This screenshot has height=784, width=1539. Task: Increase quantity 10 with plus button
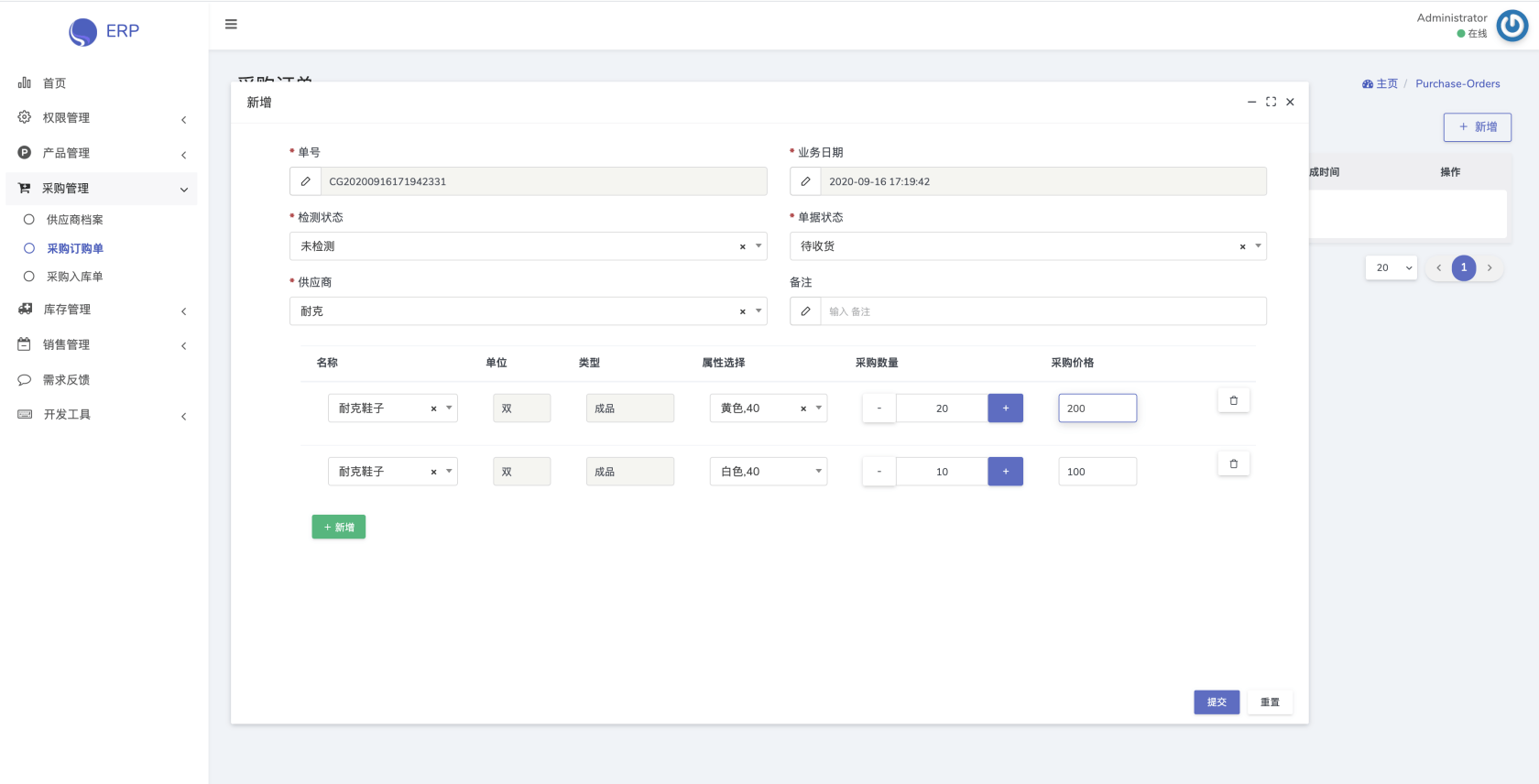pyautogui.click(x=1005, y=472)
